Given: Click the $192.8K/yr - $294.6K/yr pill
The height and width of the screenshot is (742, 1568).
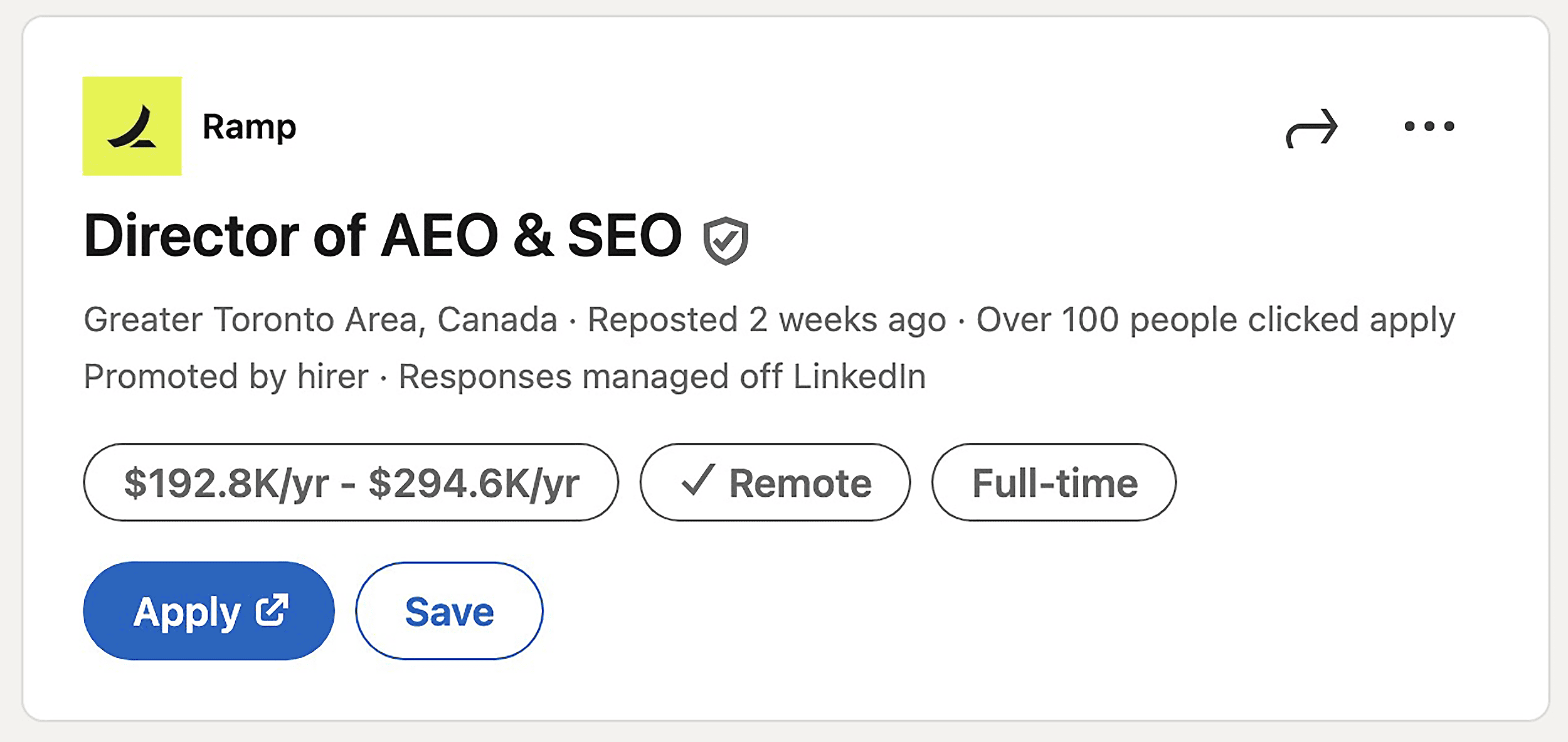Looking at the screenshot, I should (351, 482).
